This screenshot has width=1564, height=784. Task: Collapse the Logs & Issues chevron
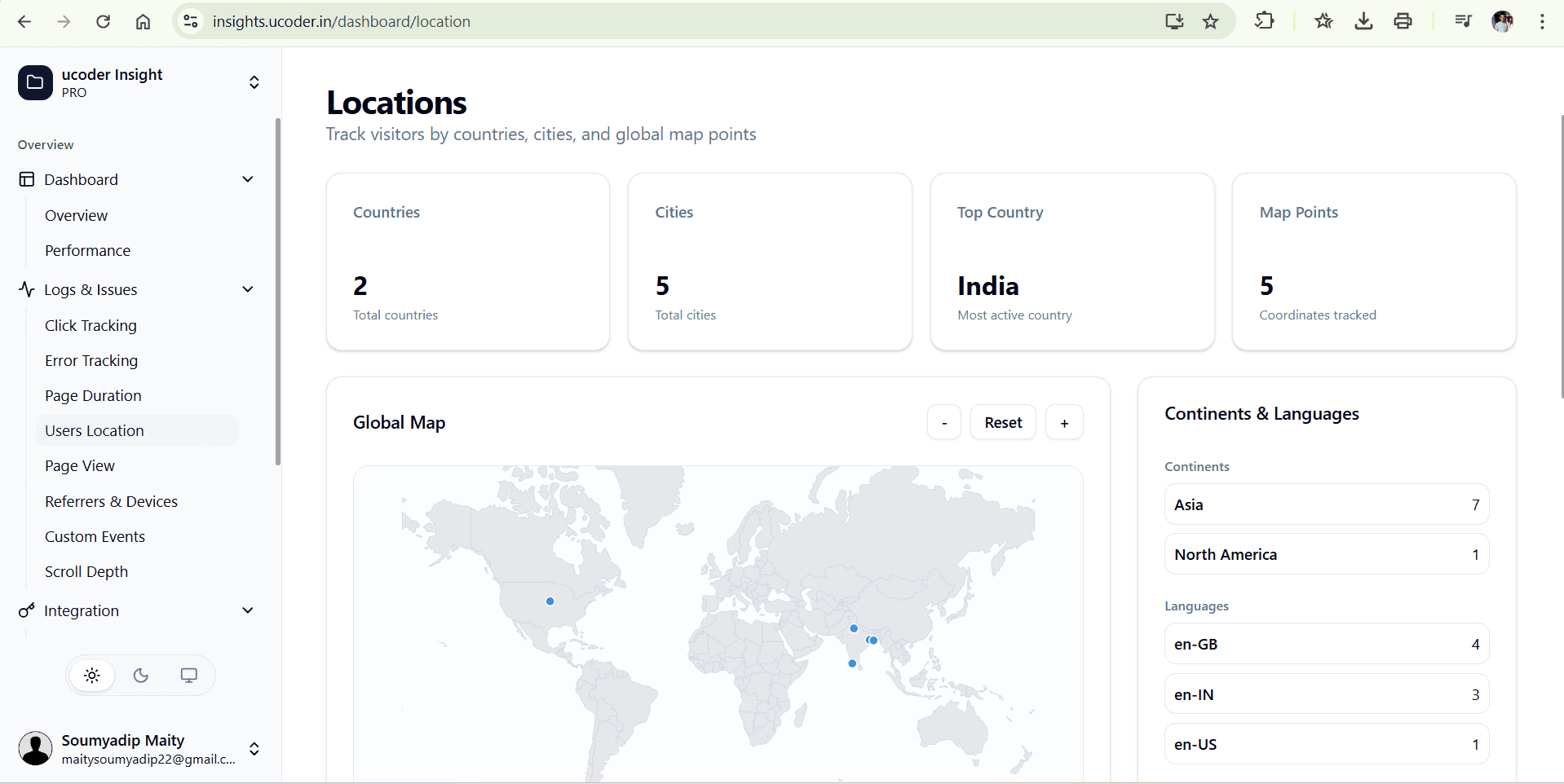(x=248, y=289)
